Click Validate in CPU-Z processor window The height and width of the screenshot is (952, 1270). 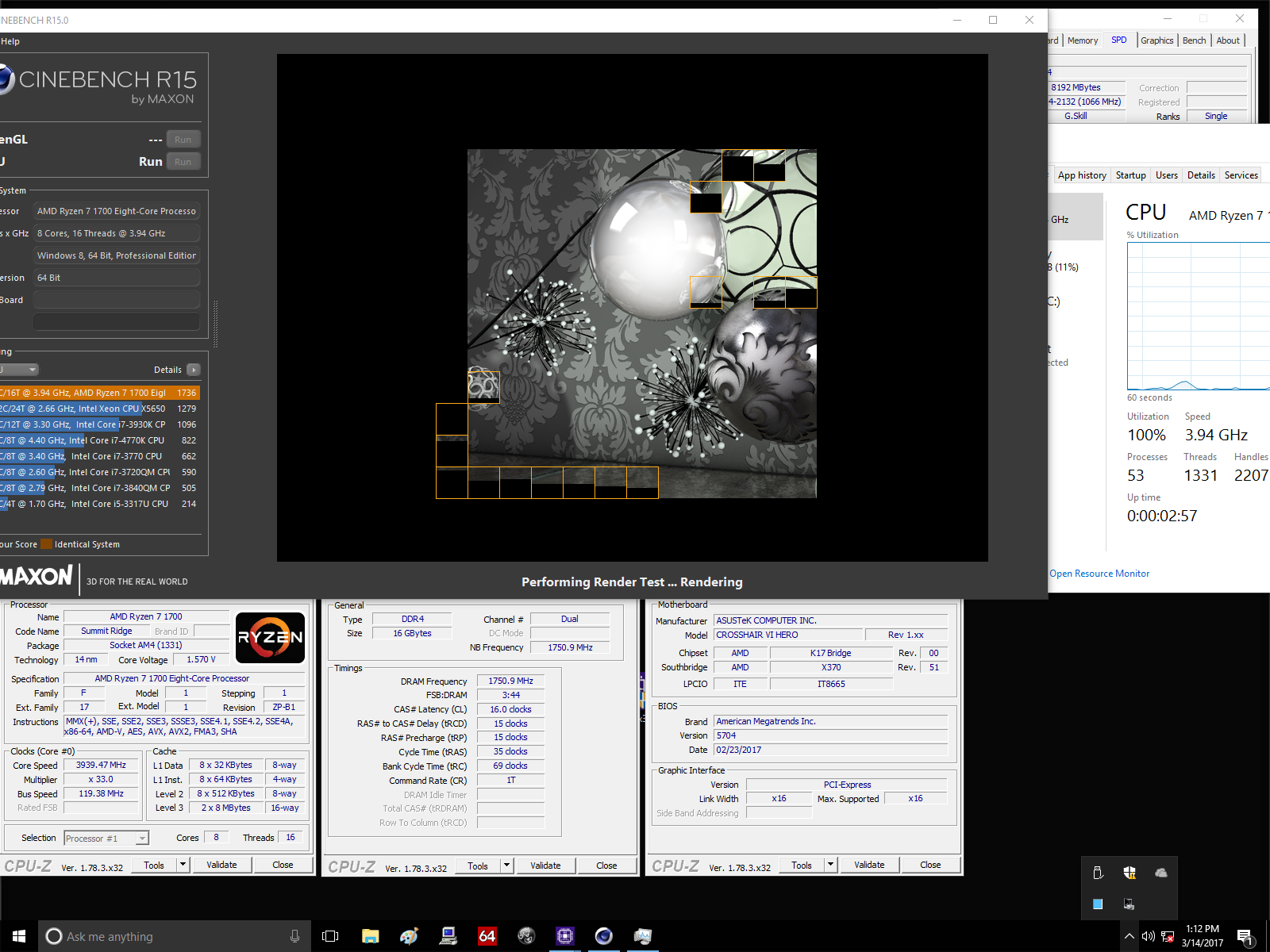pyautogui.click(x=221, y=865)
